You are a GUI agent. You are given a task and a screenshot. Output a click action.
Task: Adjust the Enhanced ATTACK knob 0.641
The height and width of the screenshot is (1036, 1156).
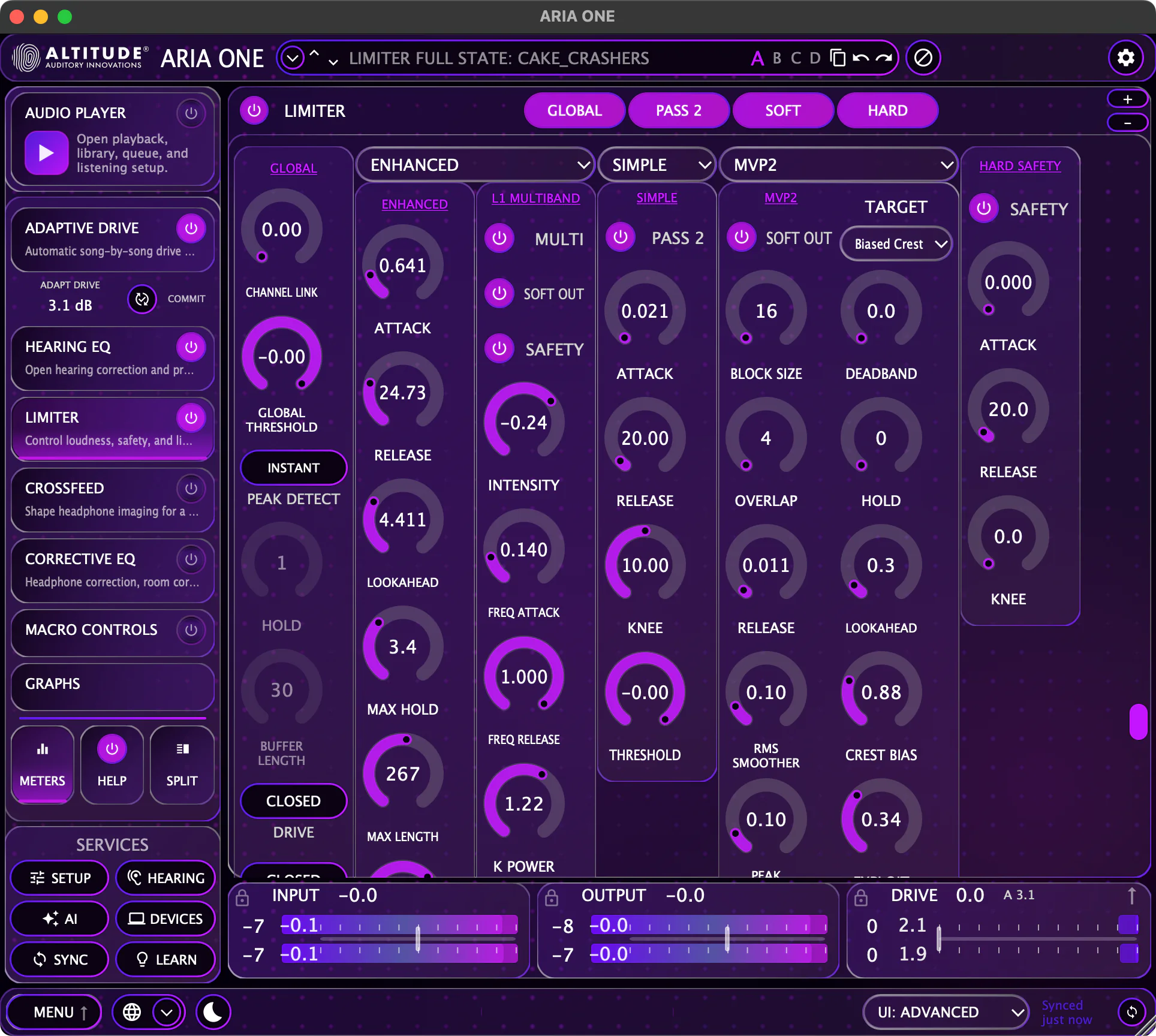point(402,265)
